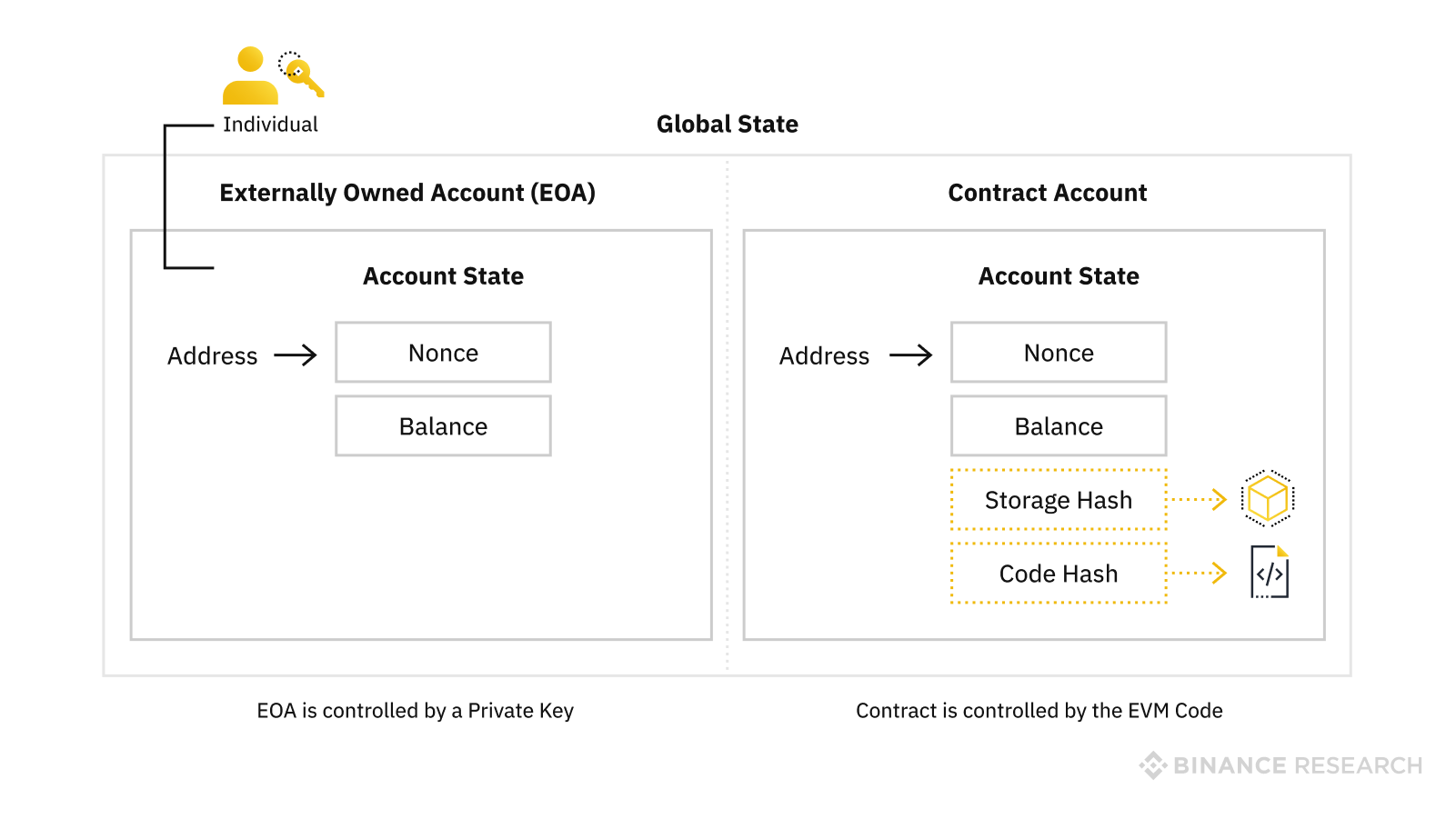This screenshot has height=819, width=1456.
Task: Click the arrow next to EOA Address
Action: pos(296,355)
